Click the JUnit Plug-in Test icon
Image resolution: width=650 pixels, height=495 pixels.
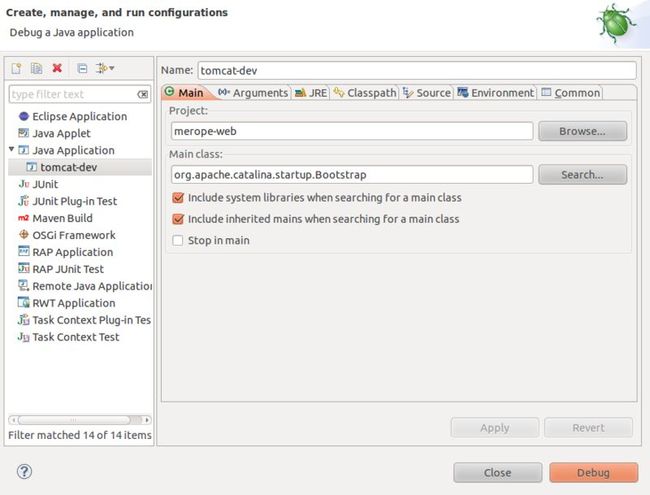click(24, 201)
